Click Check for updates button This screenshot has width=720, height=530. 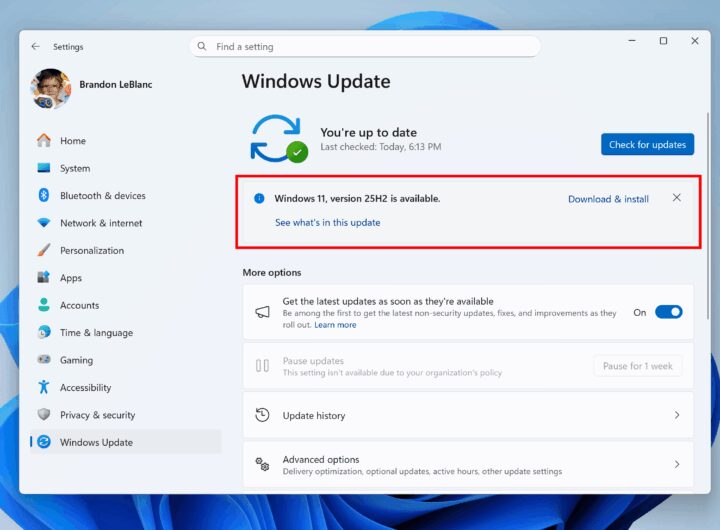[x=647, y=144]
